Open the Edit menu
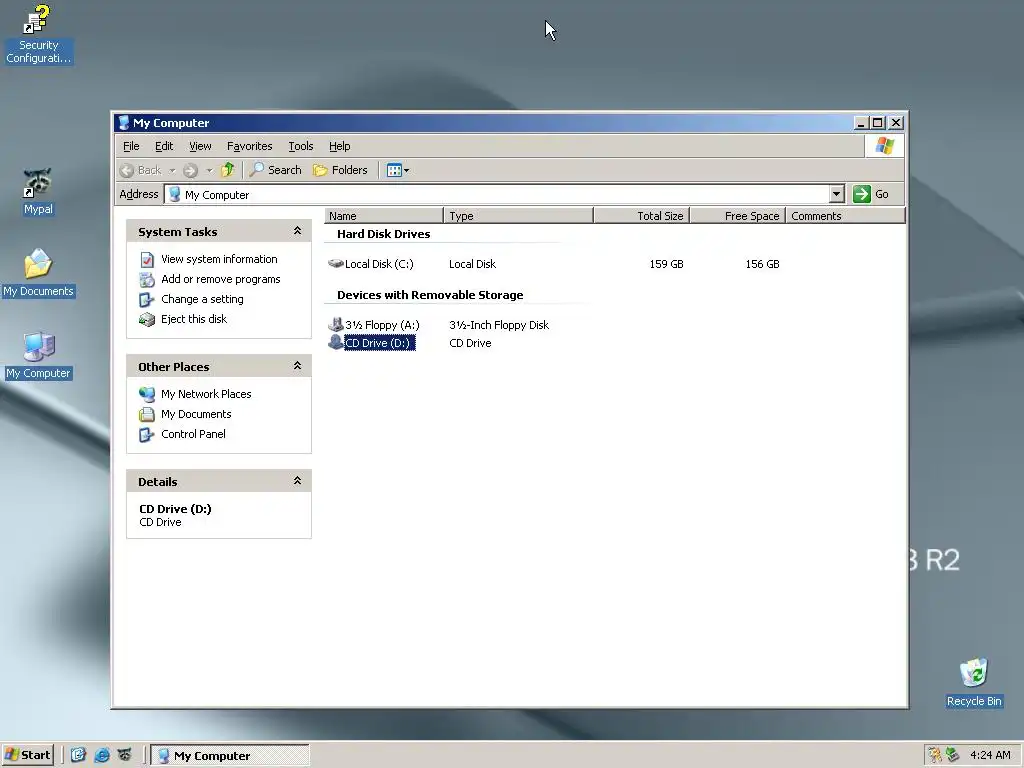This screenshot has width=1024, height=768. (x=164, y=146)
